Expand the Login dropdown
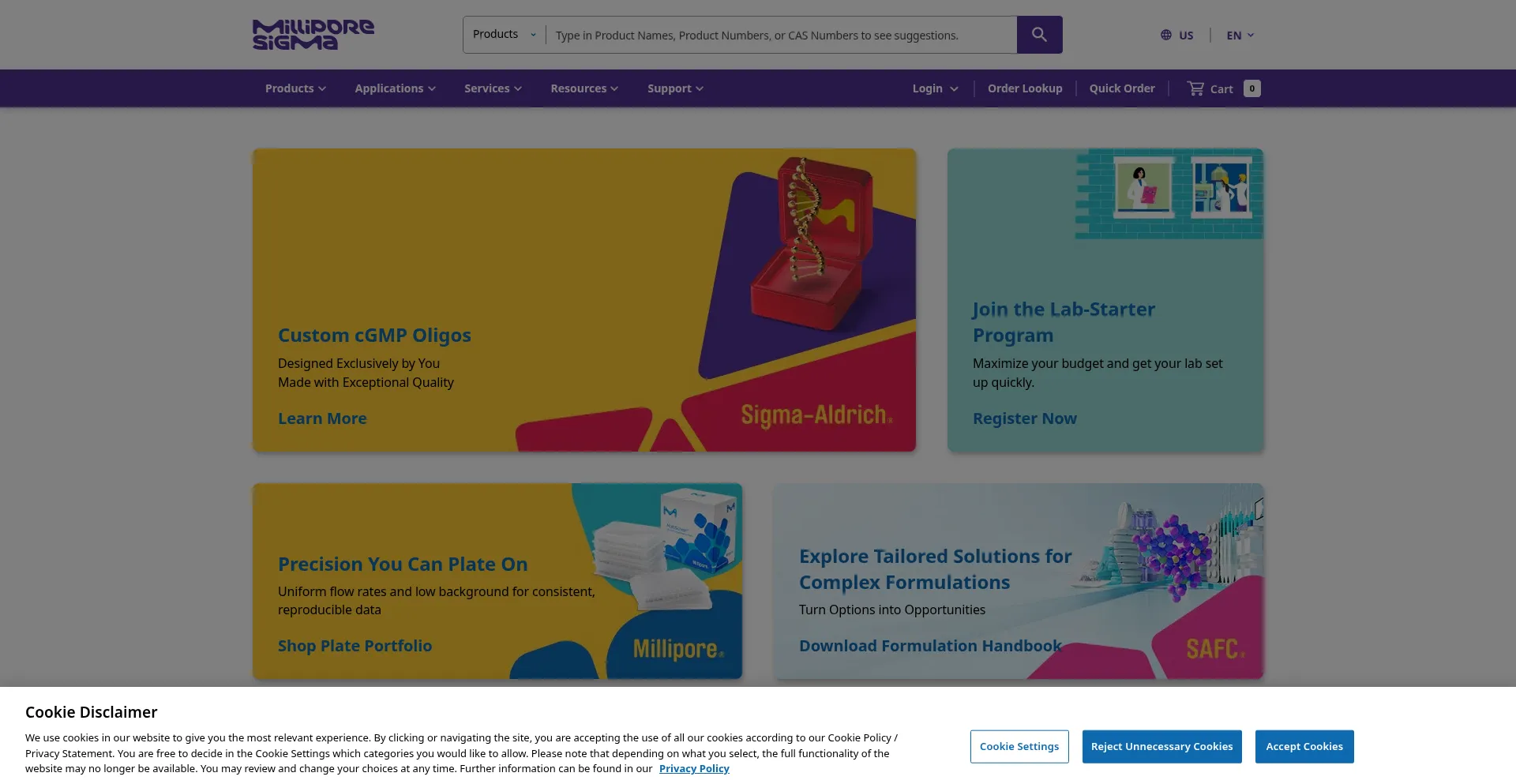 click(935, 88)
